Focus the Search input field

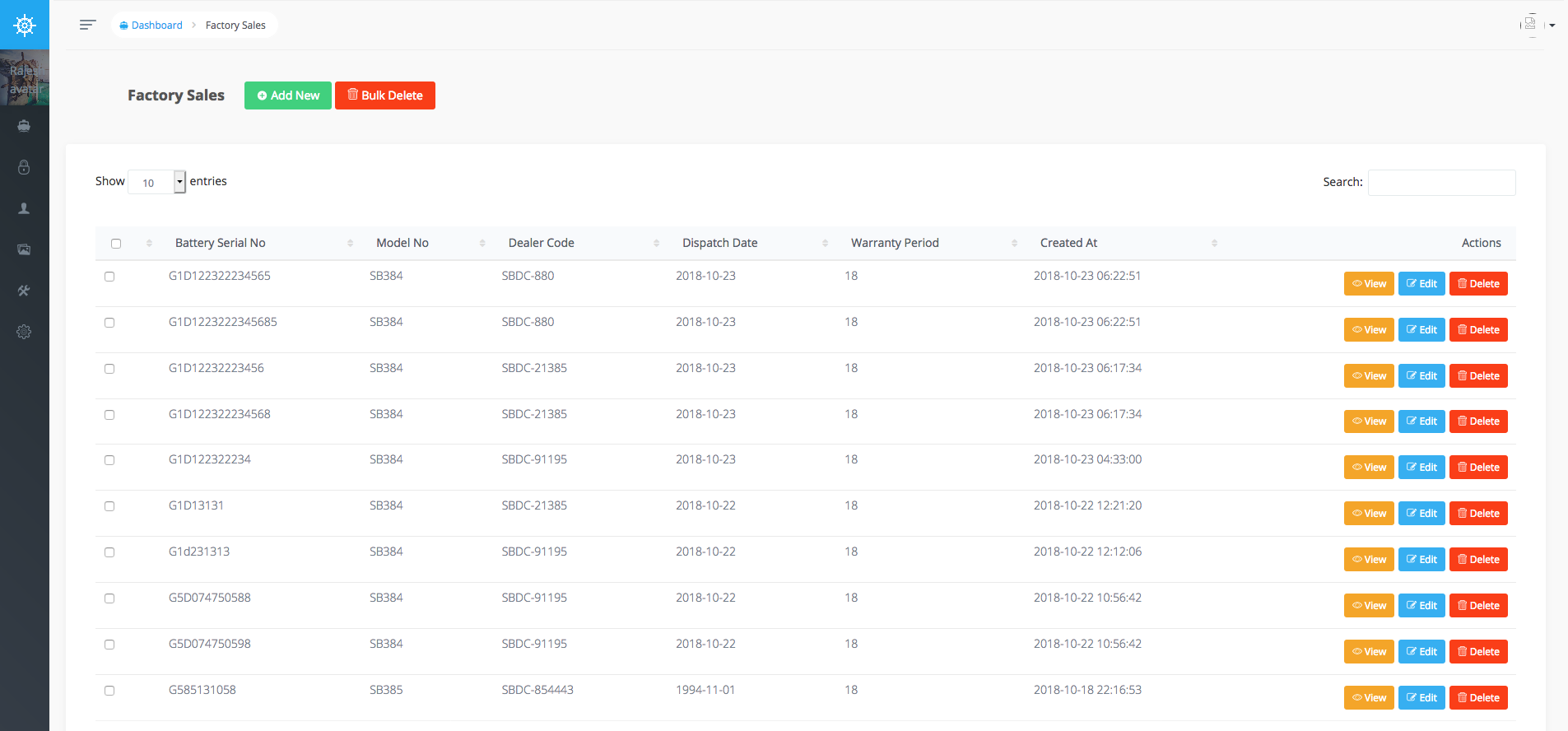coord(1441,183)
